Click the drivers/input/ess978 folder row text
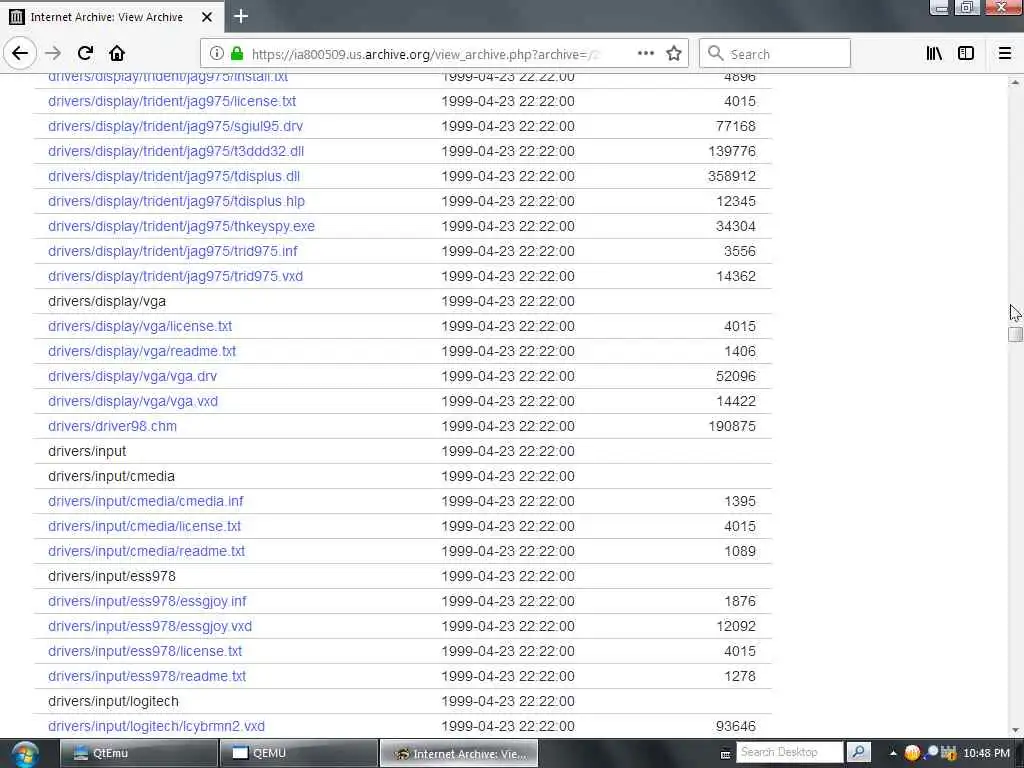The height and width of the screenshot is (768, 1024). (x=112, y=576)
